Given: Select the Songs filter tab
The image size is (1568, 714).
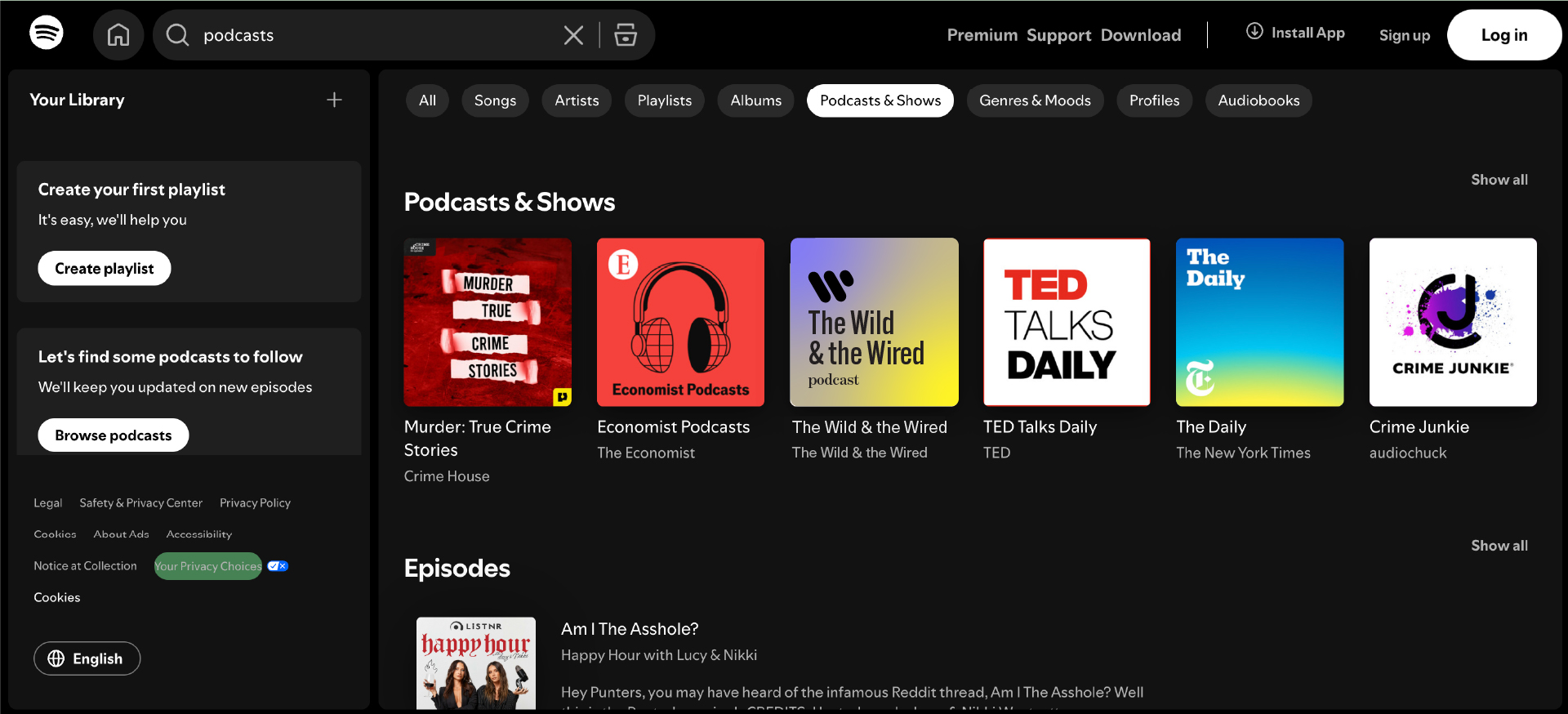Looking at the screenshot, I should (x=495, y=100).
